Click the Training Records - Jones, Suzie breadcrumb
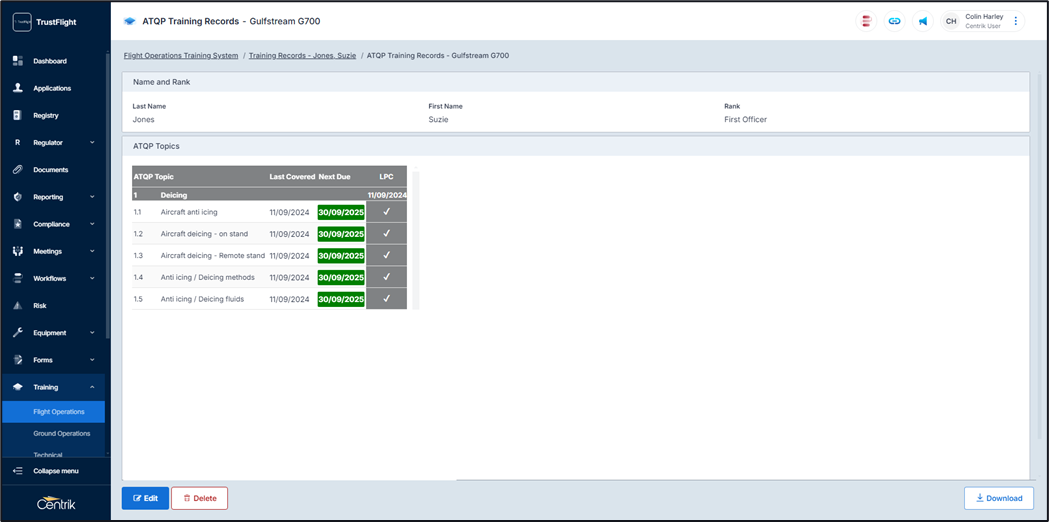The width and height of the screenshot is (1049, 522). click(301, 56)
